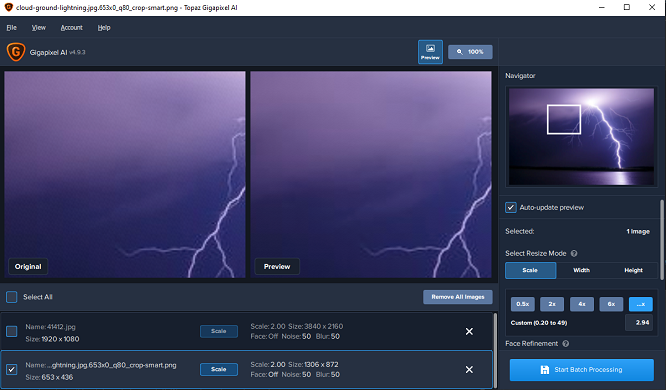Check the Select All checkbox
The height and width of the screenshot is (390, 666).
pyautogui.click(x=11, y=297)
